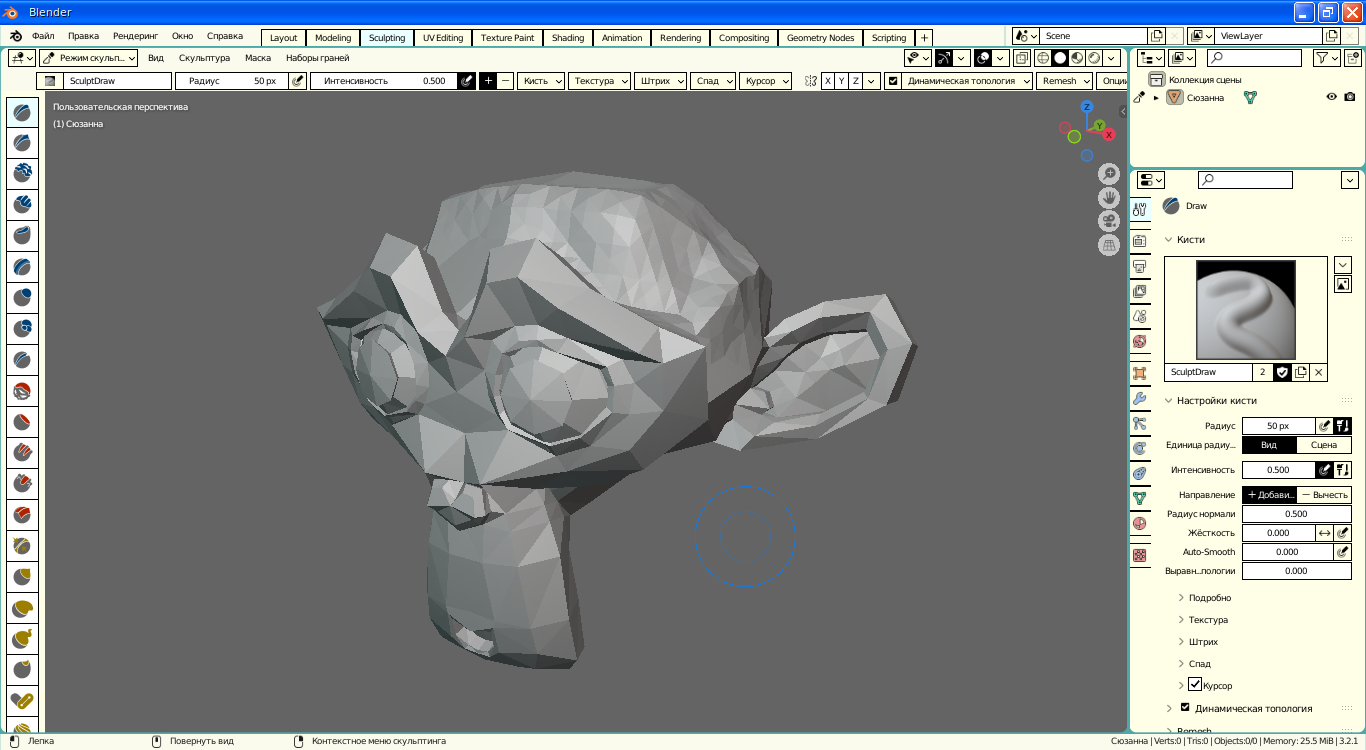Select the Crease brush tool
This screenshot has width=1366, height=750.
coord(22,360)
